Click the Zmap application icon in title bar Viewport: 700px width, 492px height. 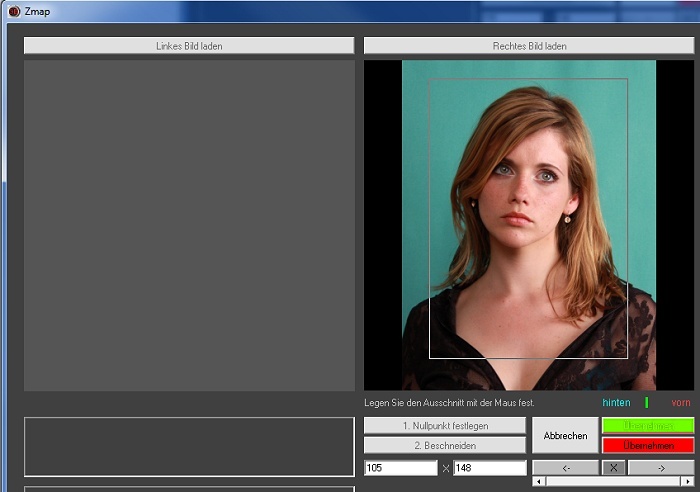click(x=14, y=11)
